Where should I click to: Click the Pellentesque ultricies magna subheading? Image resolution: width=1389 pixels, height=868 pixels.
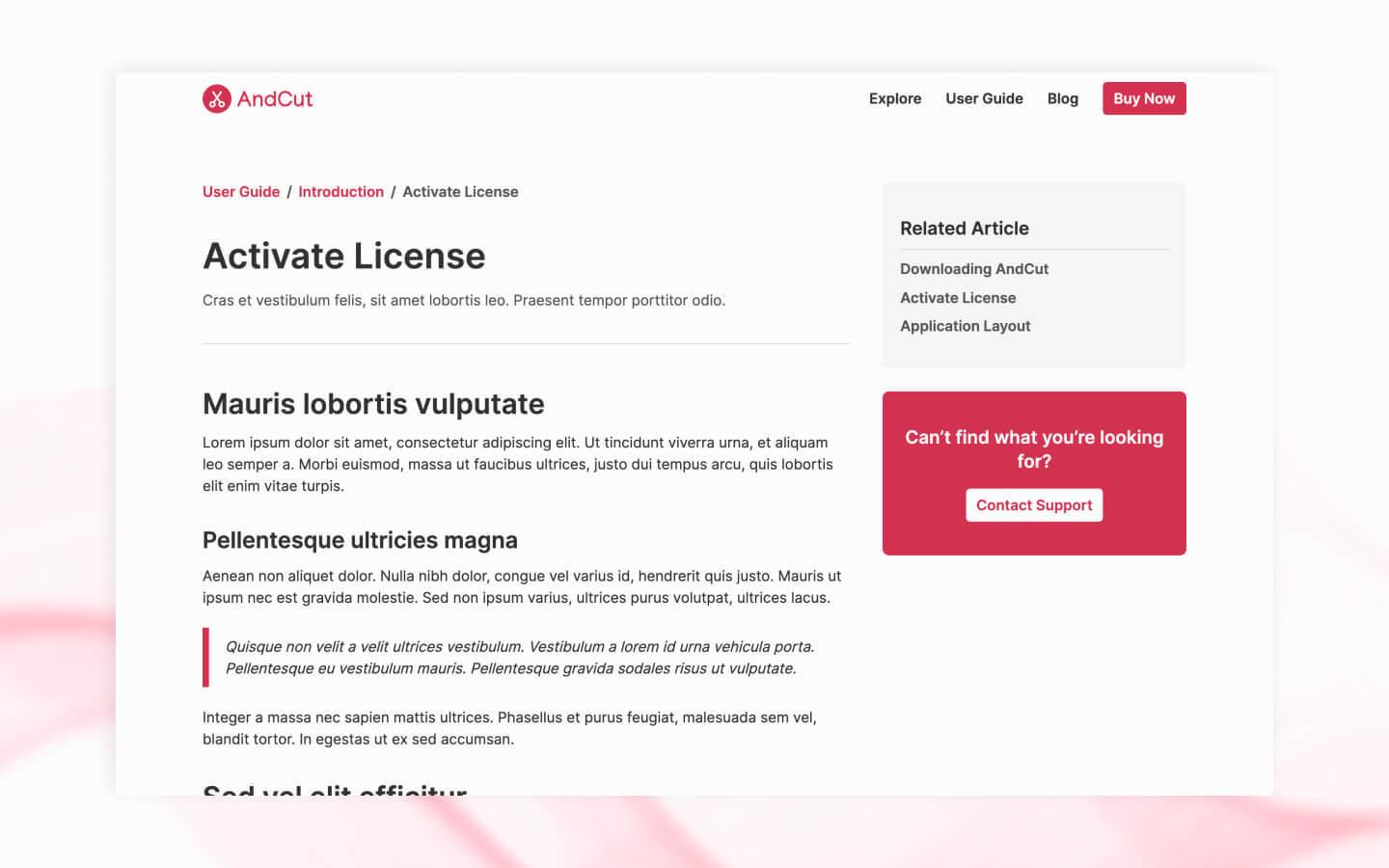click(x=359, y=540)
